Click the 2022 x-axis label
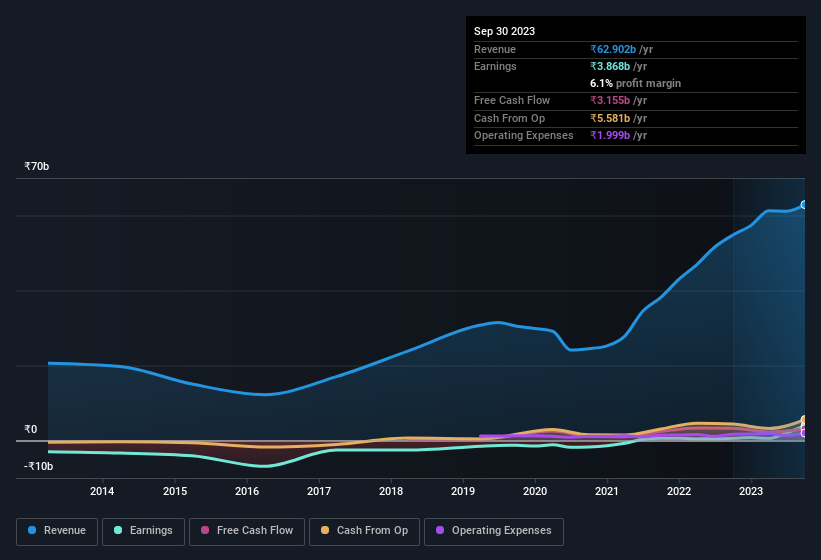821x560 pixels. click(x=679, y=491)
